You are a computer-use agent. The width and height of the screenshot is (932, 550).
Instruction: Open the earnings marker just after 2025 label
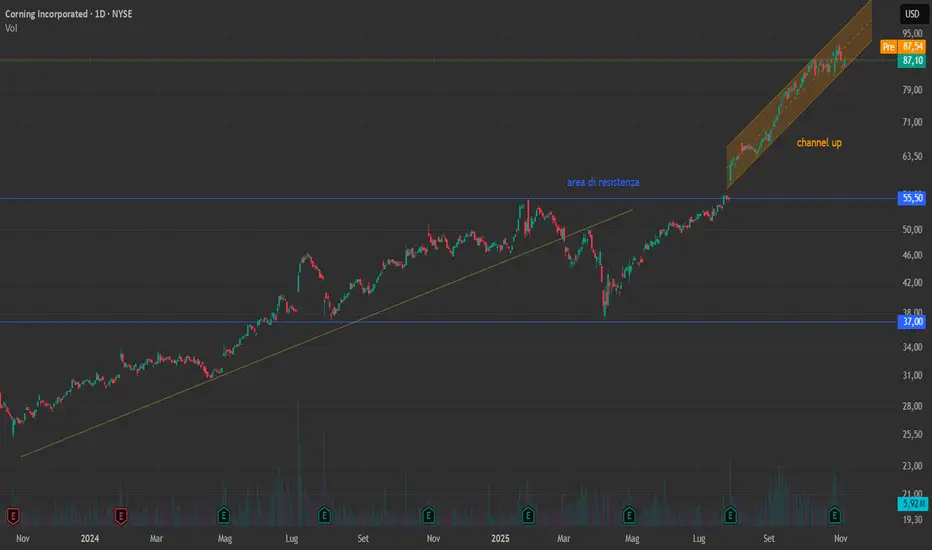click(528, 515)
